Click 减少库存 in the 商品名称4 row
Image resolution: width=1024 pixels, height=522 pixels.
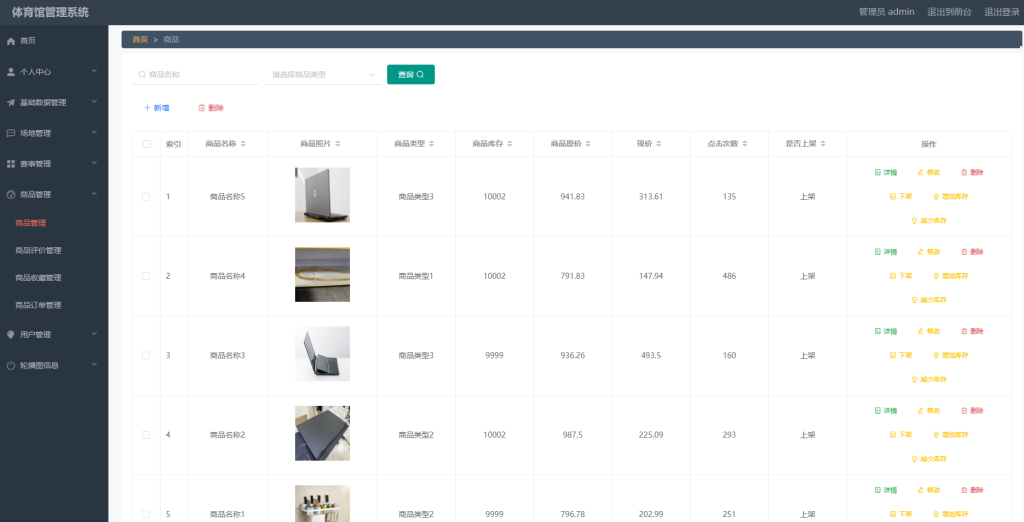pyautogui.click(x=929, y=301)
